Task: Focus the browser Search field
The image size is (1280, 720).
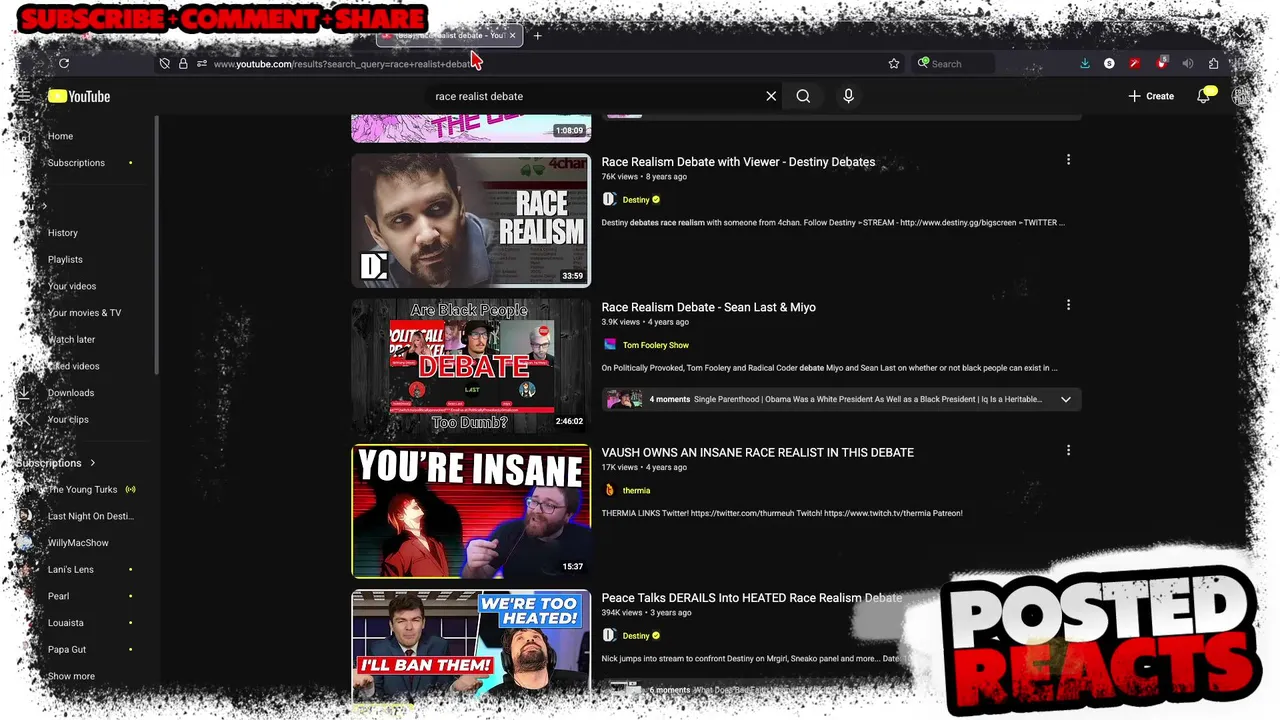Action: (955, 64)
